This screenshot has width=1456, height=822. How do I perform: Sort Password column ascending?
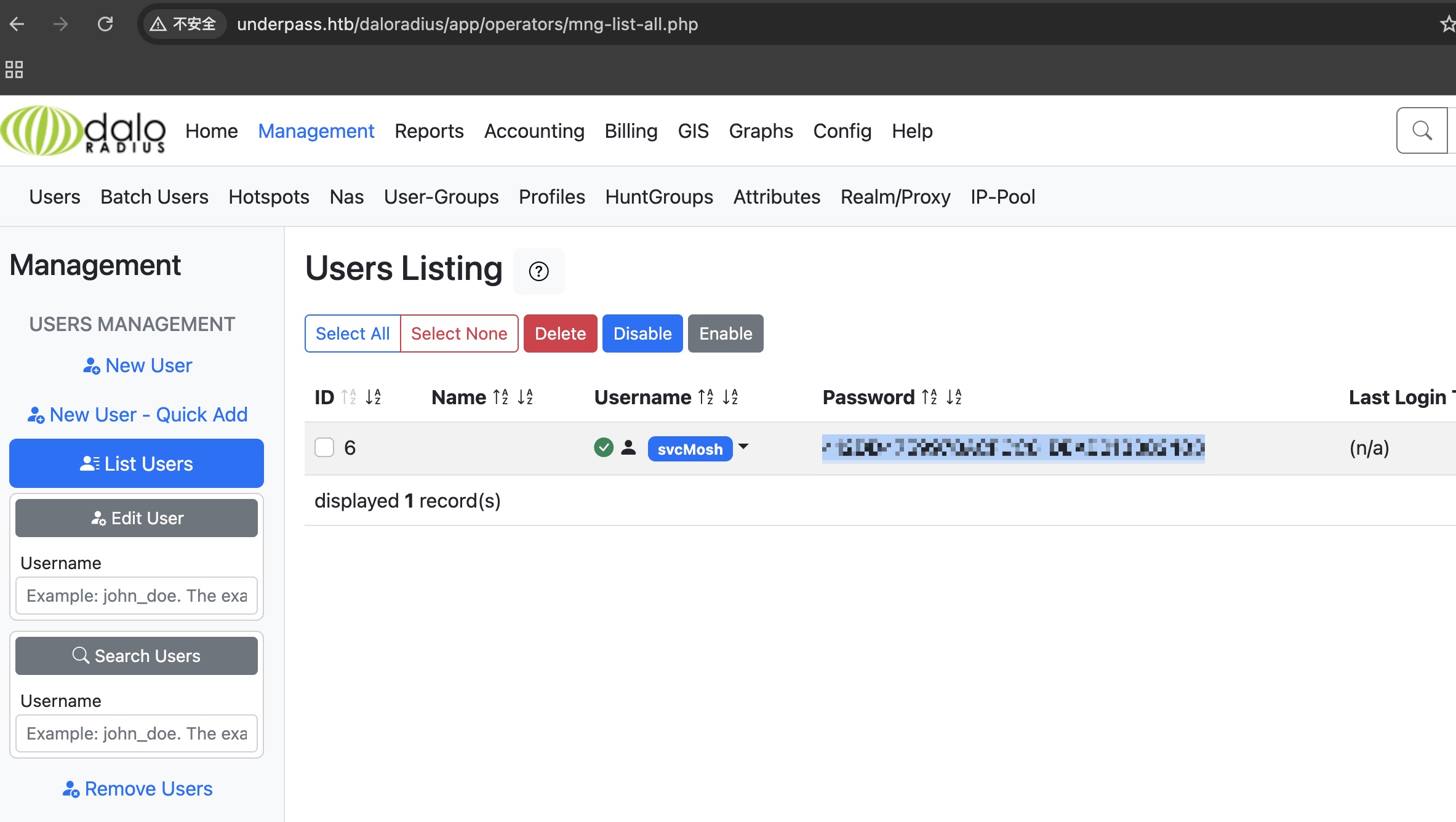pos(929,397)
